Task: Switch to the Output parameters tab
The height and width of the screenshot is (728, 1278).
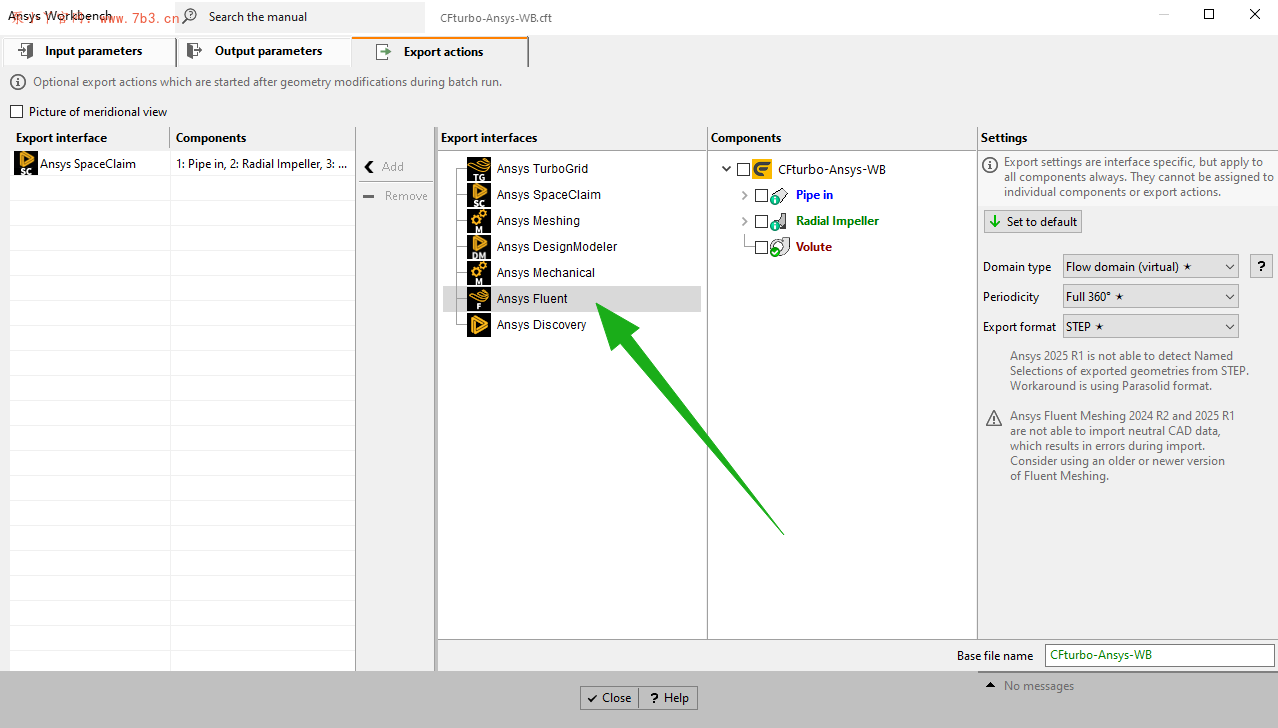Action: 264,52
